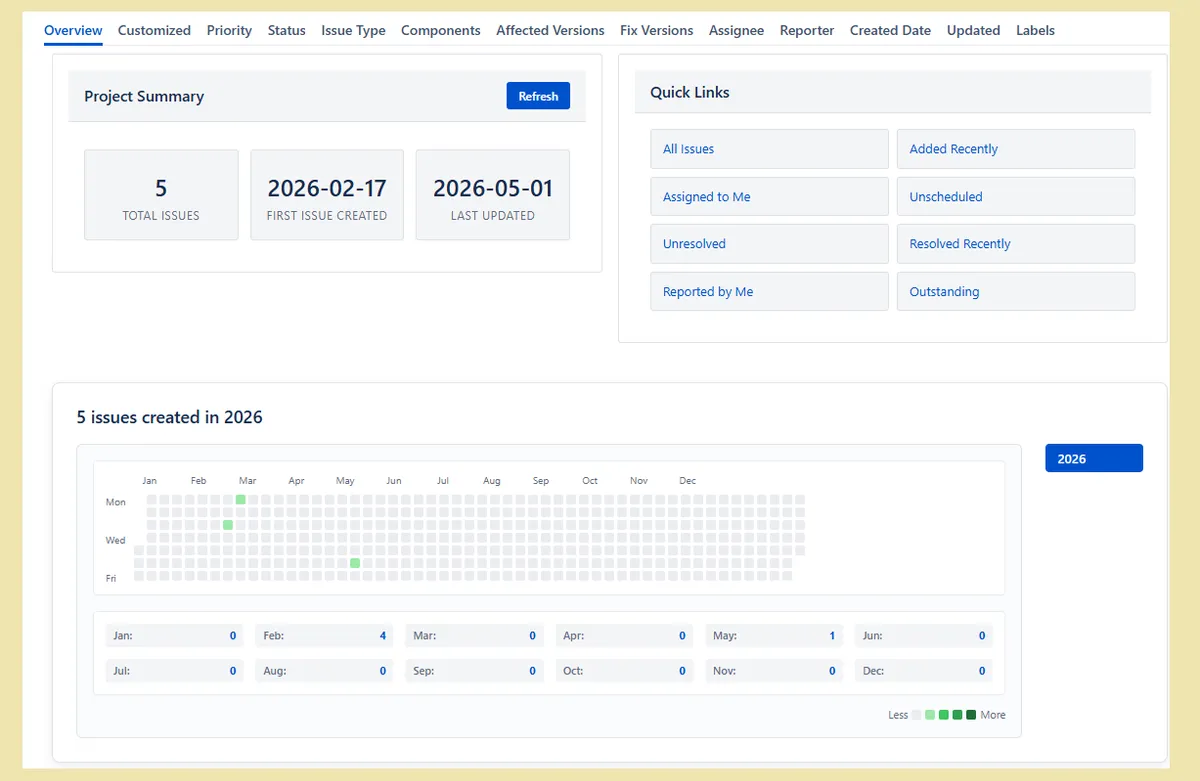Open the Updated tab
Screen dimensions: 1200x781
click(973, 30)
